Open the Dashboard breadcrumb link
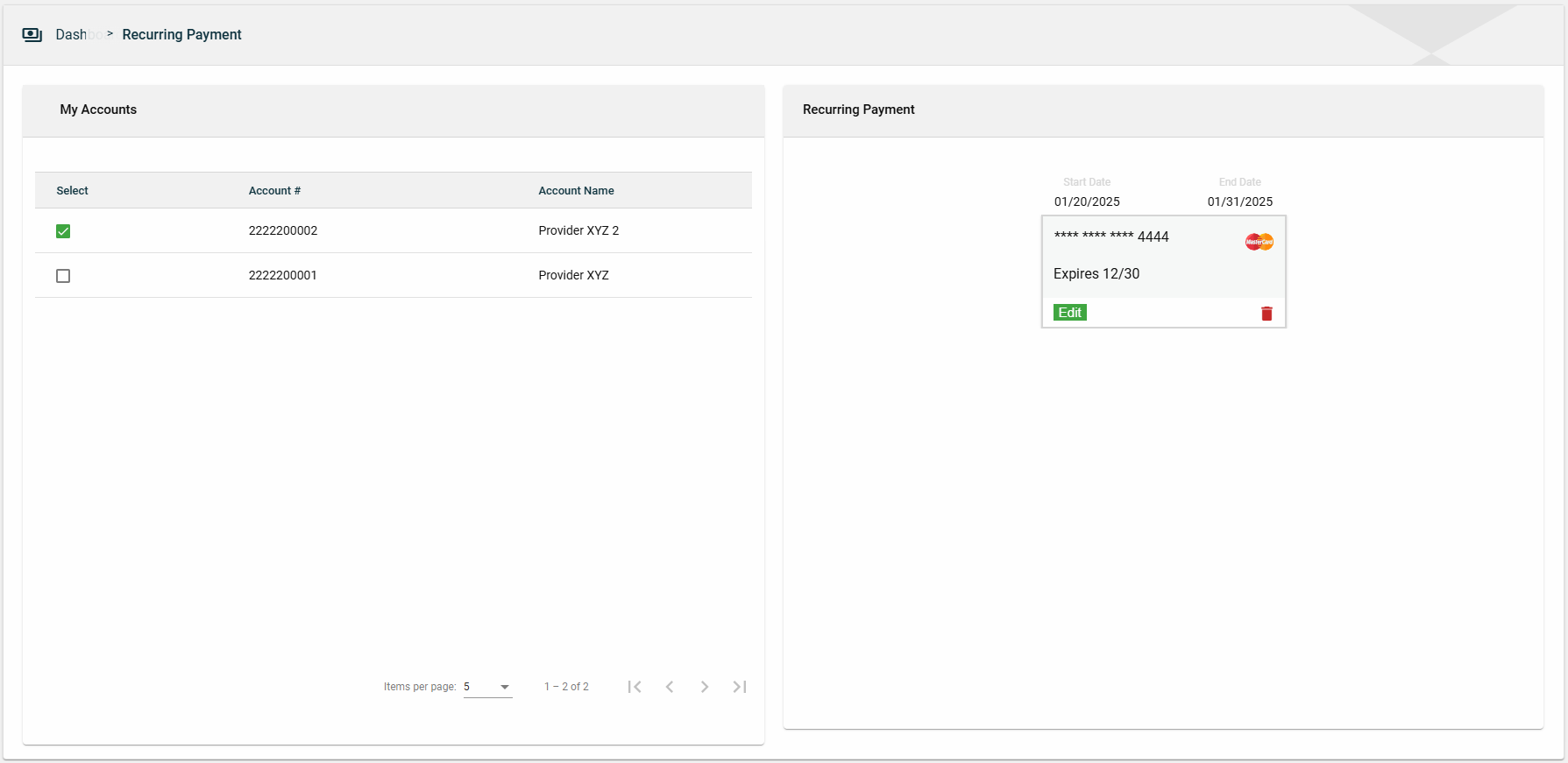This screenshot has width=1568, height=763. [x=74, y=35]
